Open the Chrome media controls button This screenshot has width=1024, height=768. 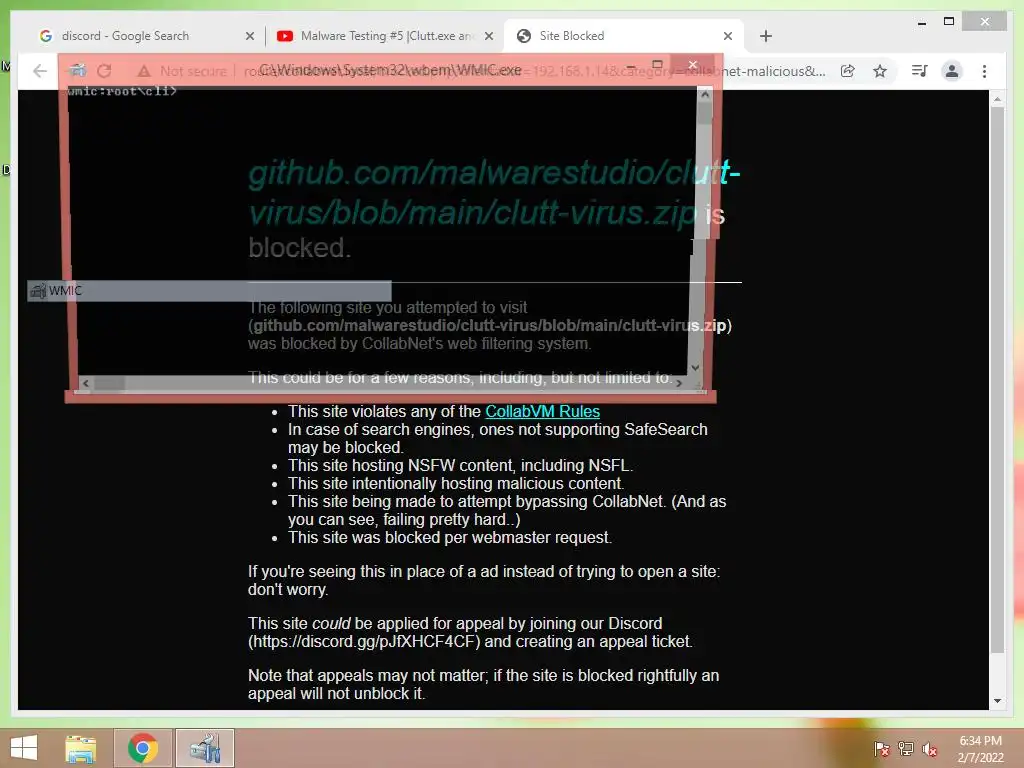[x=920, y=71]
